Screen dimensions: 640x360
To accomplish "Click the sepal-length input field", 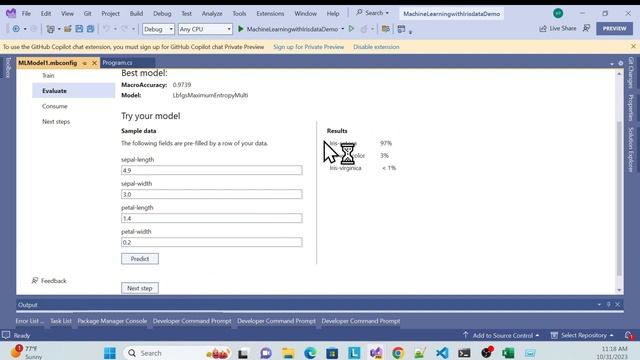I will pyautogui.click(x=212, y=170).
